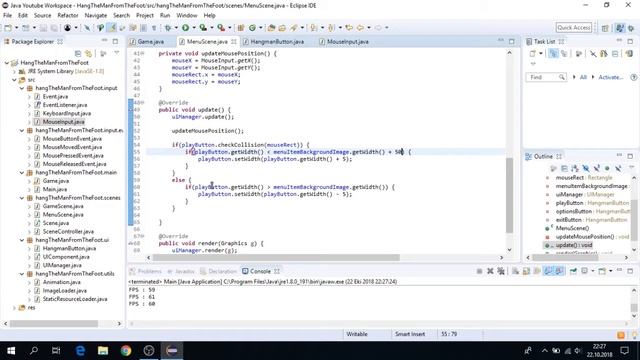Collapse the hangTheManFromTheFoot.input package
640x360 pixels.
[x=22, y=88]
